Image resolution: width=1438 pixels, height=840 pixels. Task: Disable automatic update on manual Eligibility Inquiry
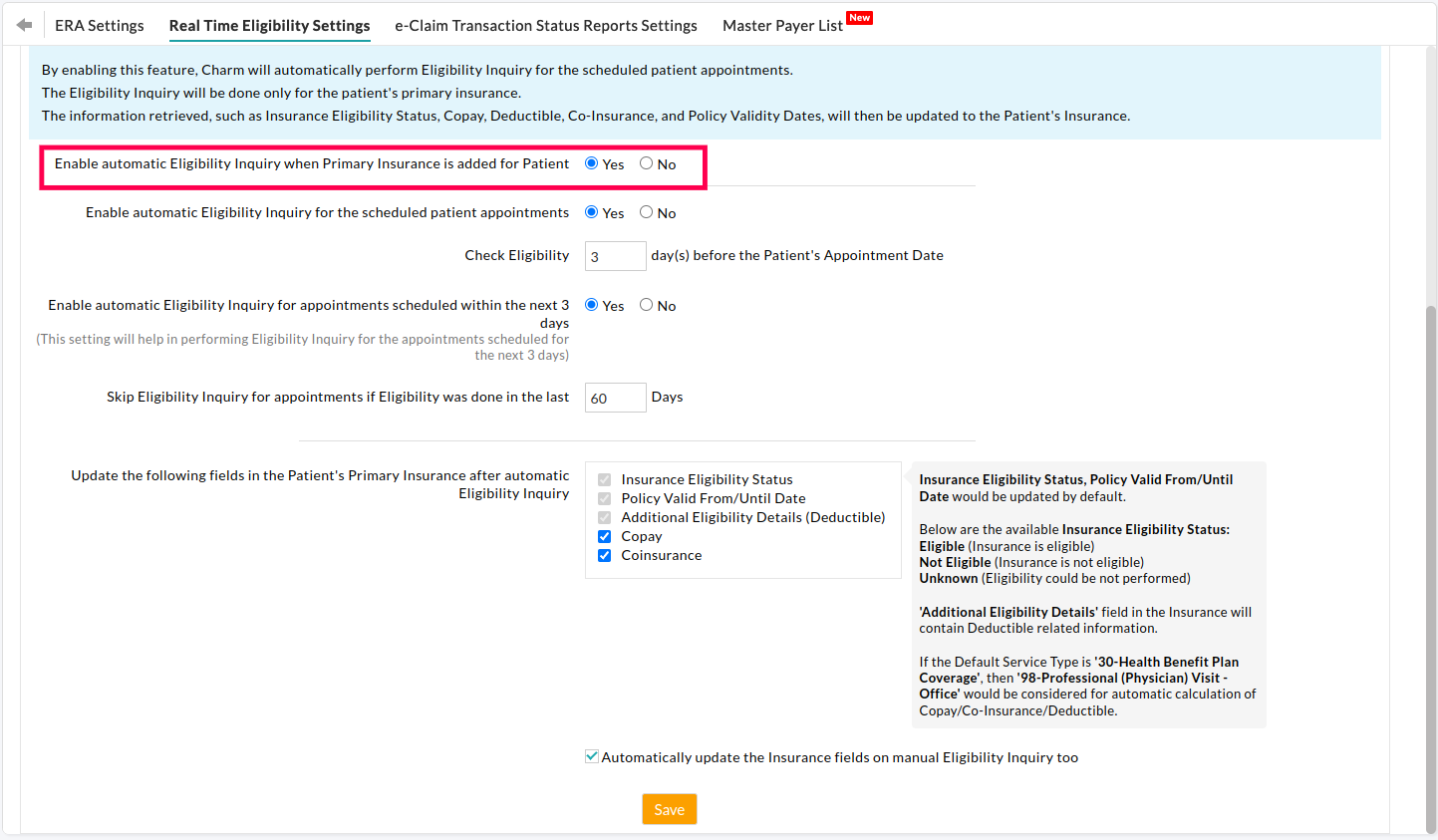tap(592, 756)
